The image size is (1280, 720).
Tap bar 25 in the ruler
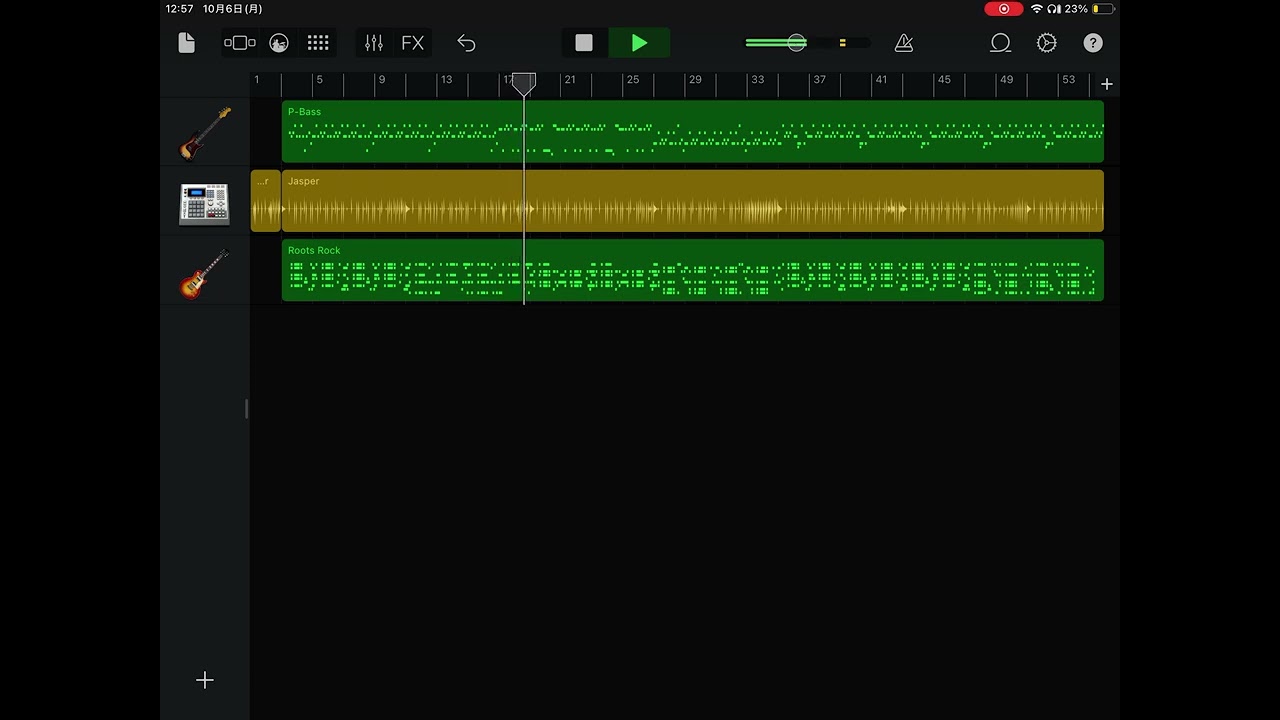pyautogui.click(x=633, y=80)
